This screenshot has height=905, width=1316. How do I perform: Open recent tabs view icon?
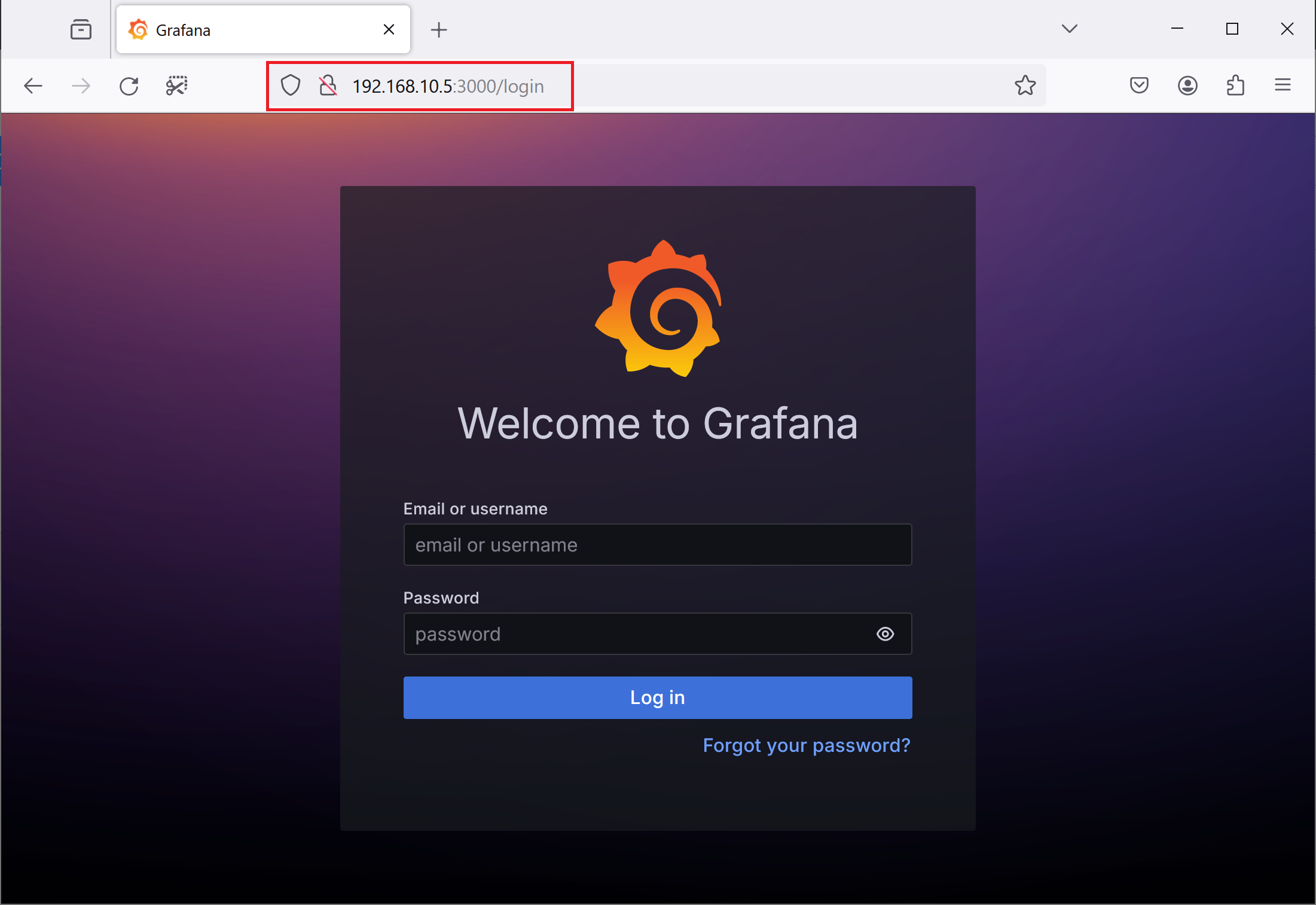pos(81,29)
